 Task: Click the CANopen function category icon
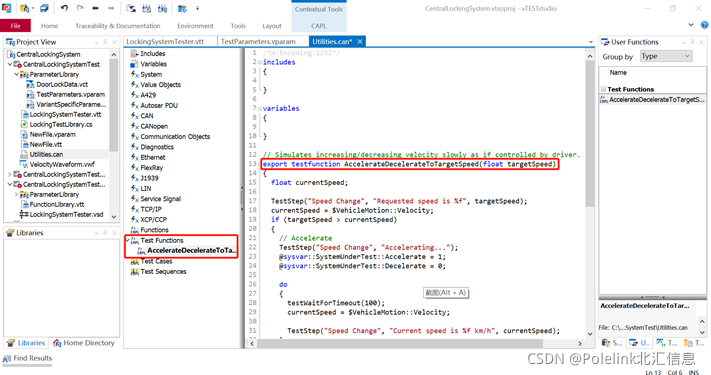(135, 126)
